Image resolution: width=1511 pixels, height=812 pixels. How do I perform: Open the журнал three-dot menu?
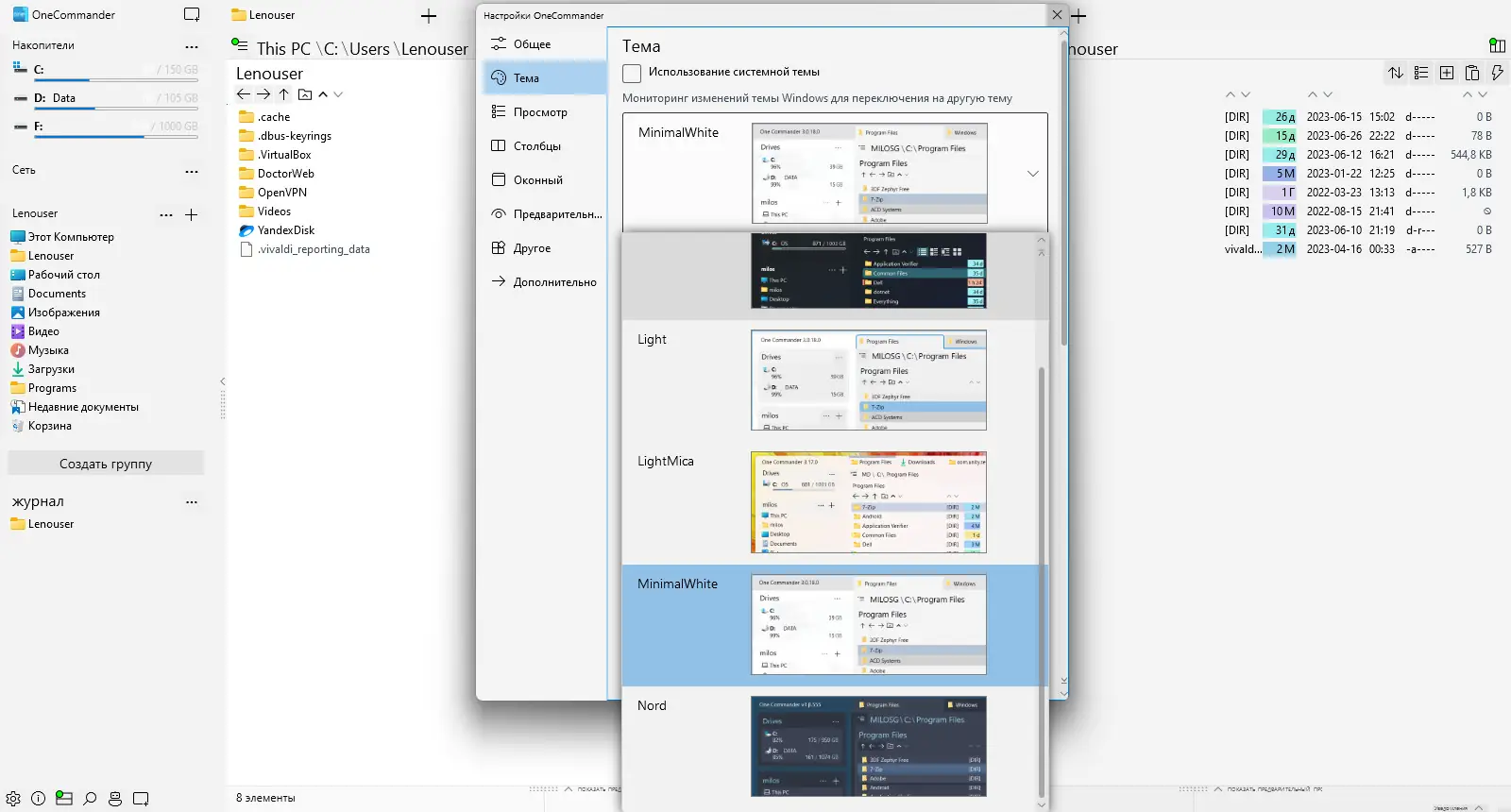click(x=192, y=502)
